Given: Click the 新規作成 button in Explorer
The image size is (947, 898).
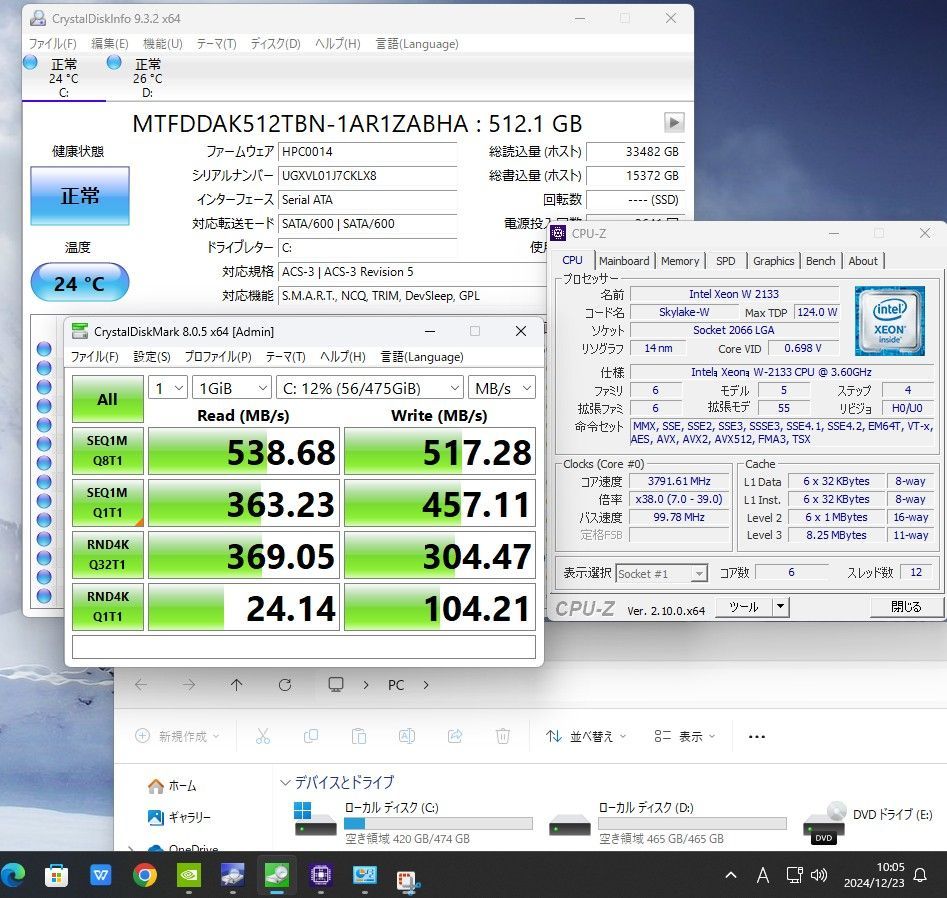Looking at the screenshot, I should 177,736.
